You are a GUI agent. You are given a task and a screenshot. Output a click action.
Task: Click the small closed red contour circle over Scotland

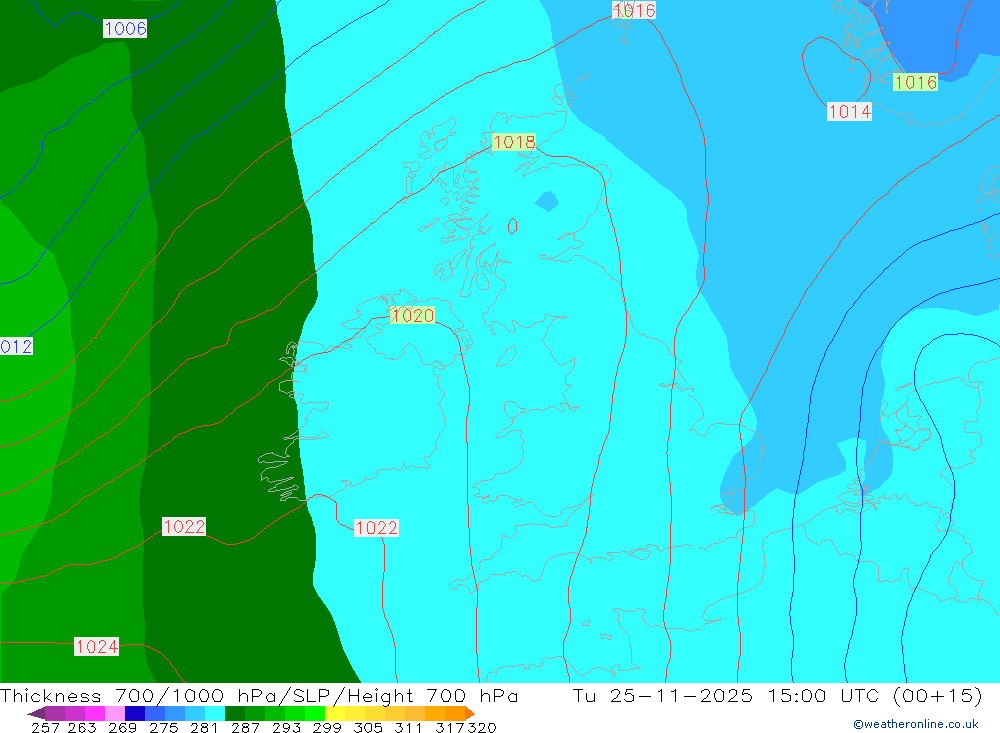(512, 226)
